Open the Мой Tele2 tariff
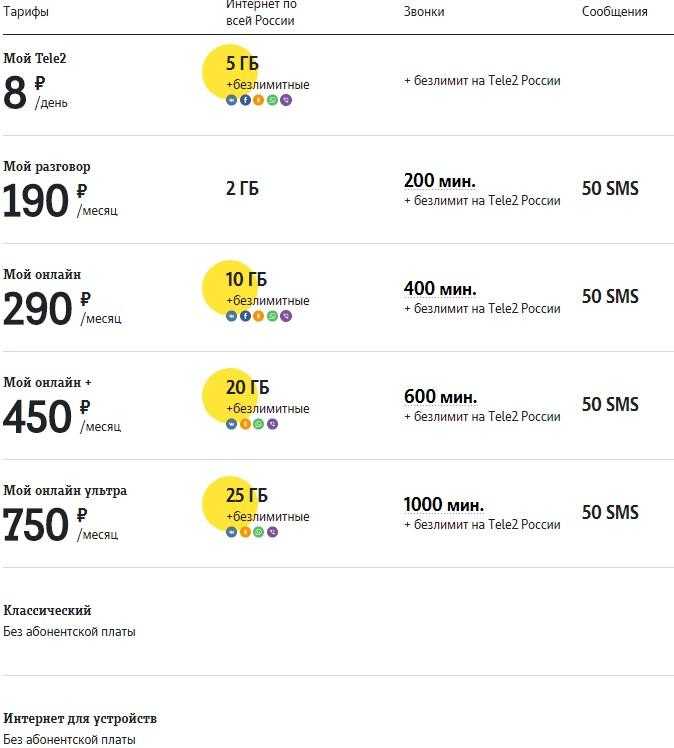Screen dimensions: 674x748 pos(35,58)
